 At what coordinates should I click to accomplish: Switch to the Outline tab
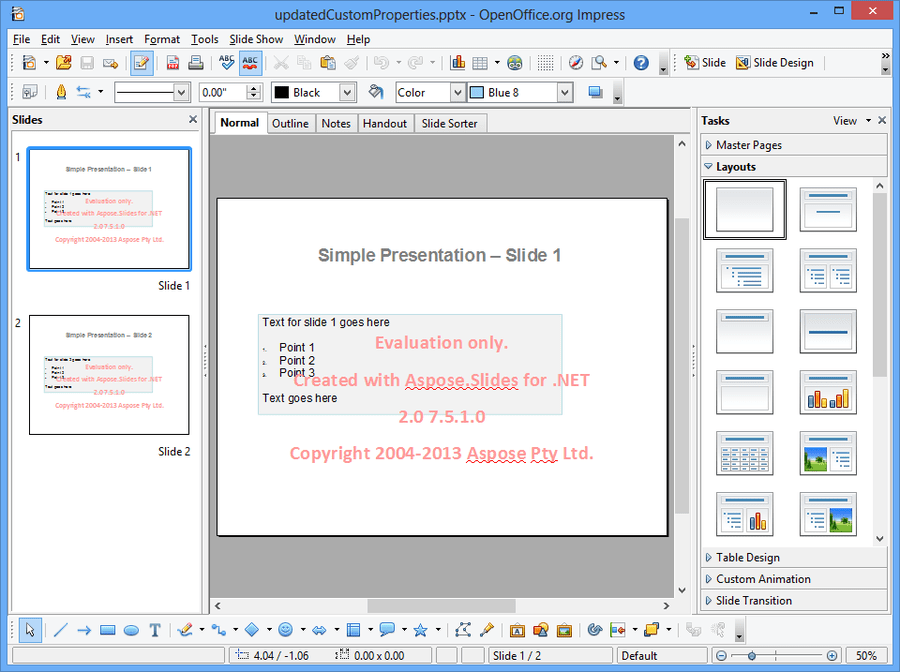click(290, 123)
